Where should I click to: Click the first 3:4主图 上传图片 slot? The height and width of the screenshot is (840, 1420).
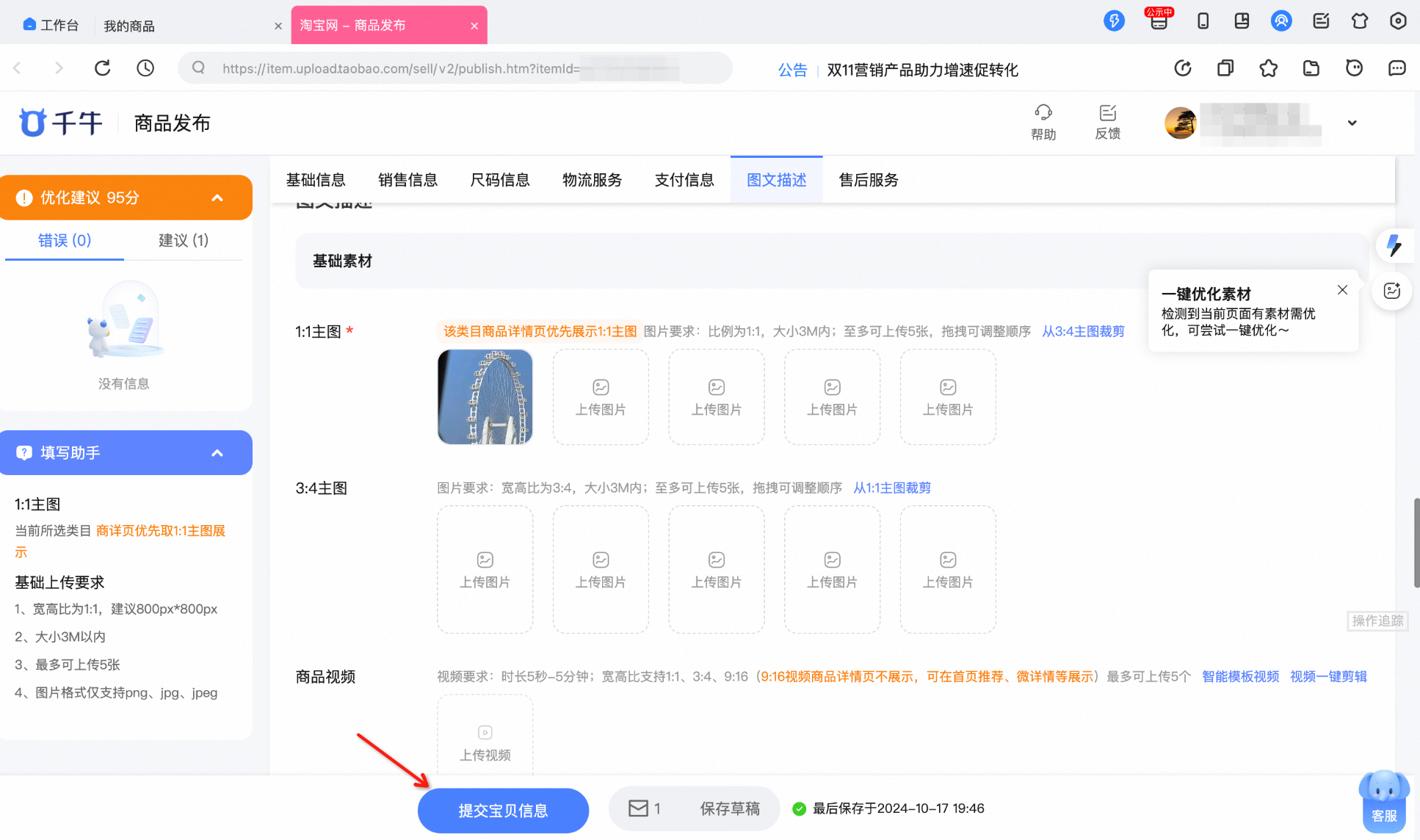click(x=485, y=569)
